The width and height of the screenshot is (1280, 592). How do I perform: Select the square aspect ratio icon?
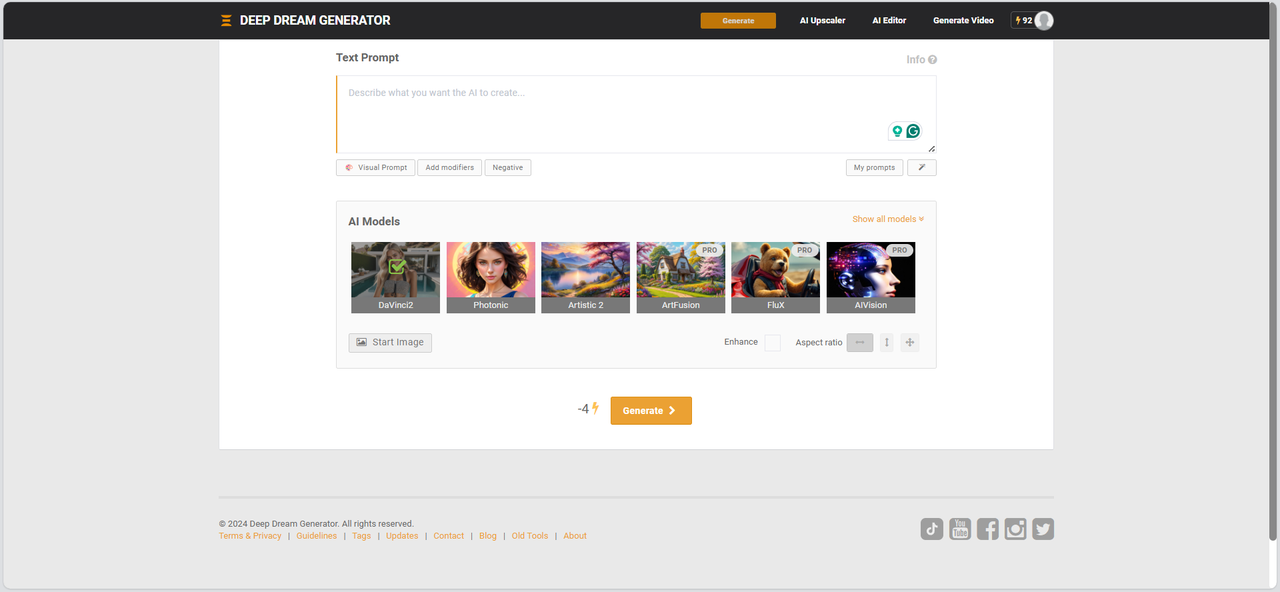tap(909, 342)
